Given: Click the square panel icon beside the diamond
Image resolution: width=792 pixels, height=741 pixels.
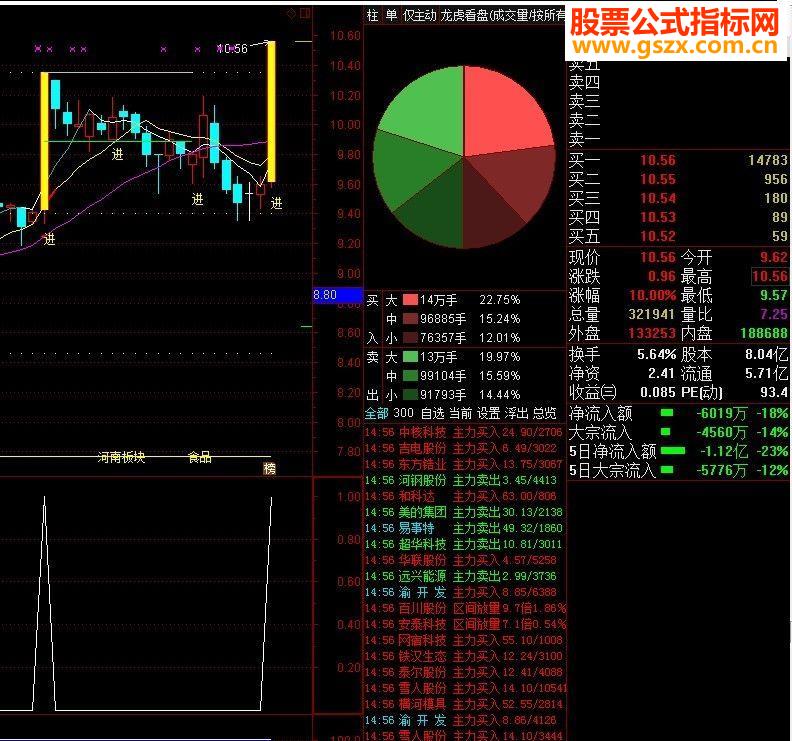Looking at the screenshot, I should (305, 14).
